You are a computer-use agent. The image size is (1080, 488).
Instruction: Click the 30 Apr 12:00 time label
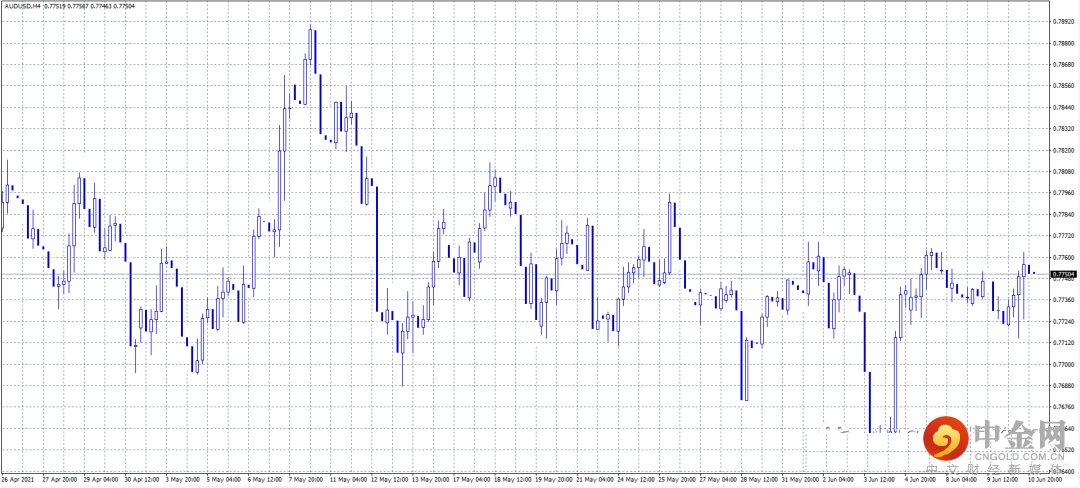pyautogui.click(x=141, y=479)
